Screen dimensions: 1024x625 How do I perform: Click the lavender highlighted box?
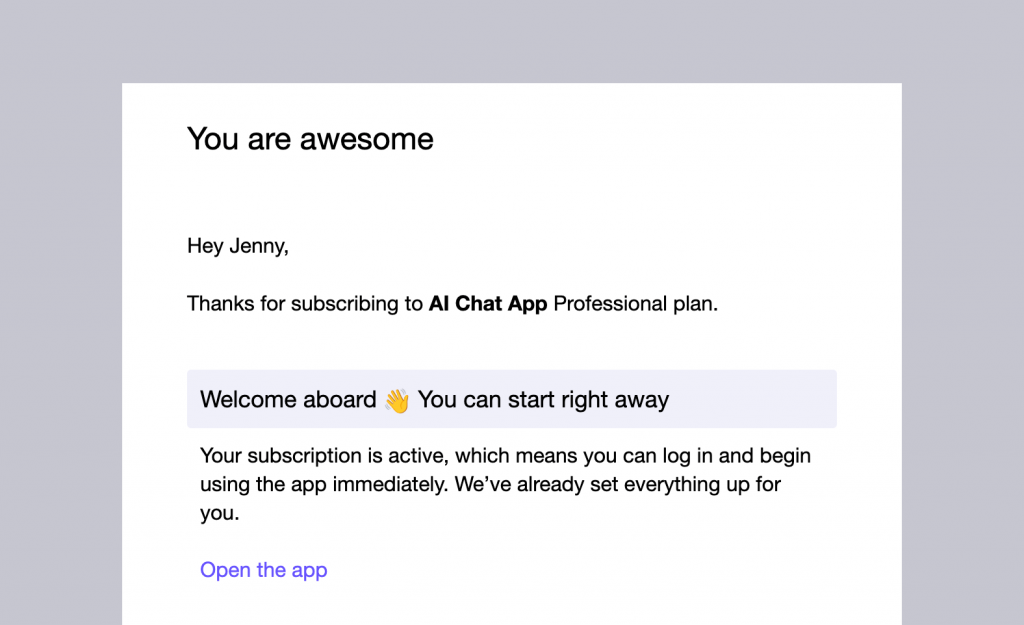point(512,399)
